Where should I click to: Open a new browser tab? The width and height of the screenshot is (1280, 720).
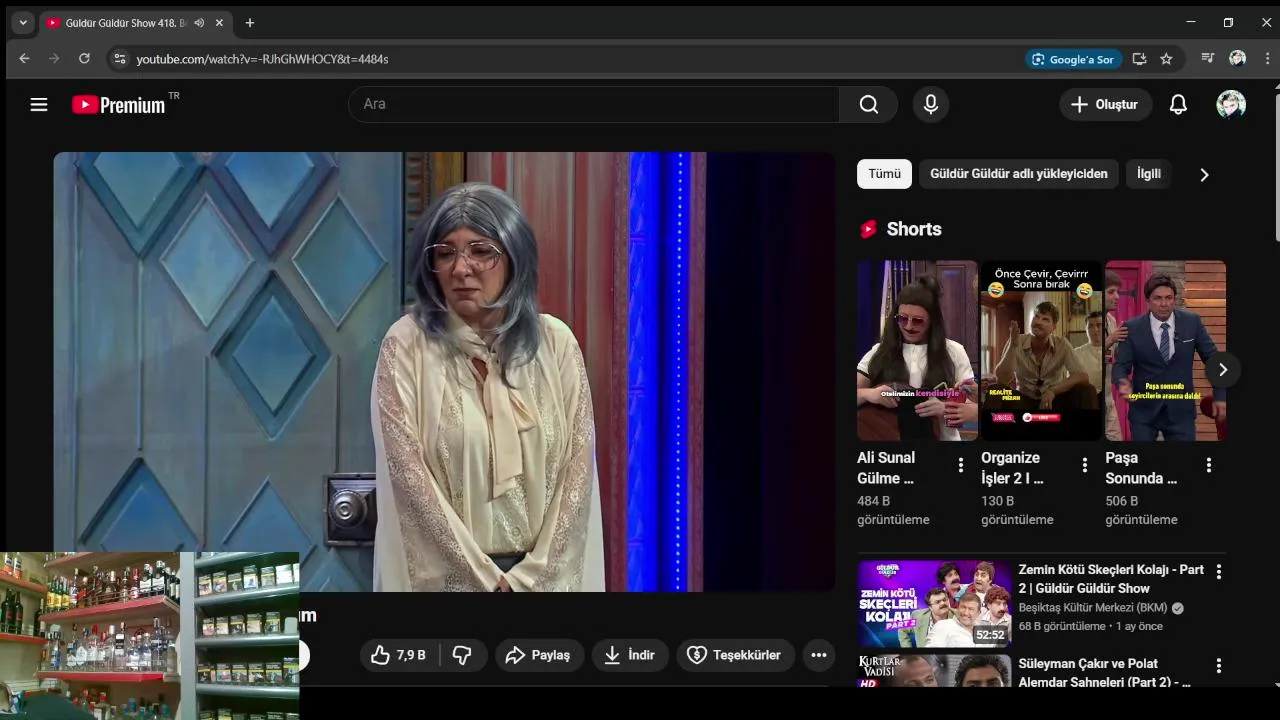tap(250, 23)
